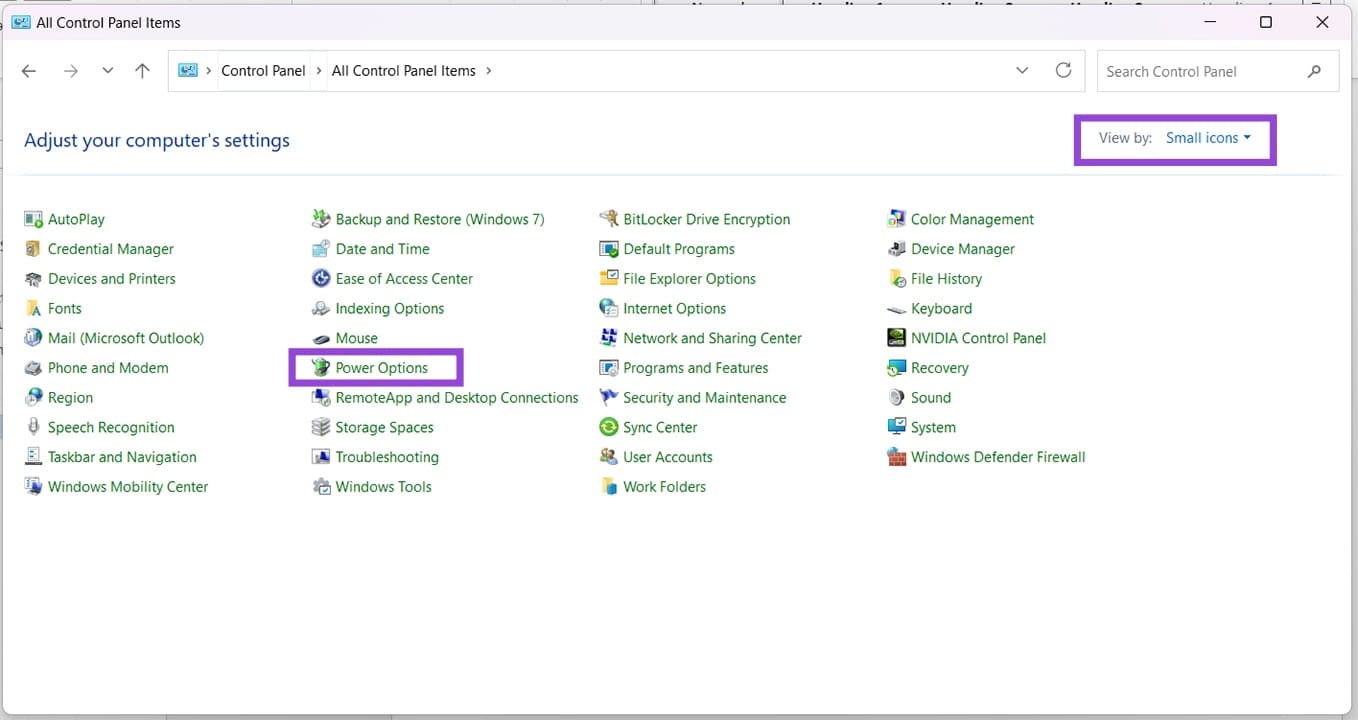Viewport: 1358px width, 720px height.
Task: Open Troubleshooting
Action: [x=387, y=456]
